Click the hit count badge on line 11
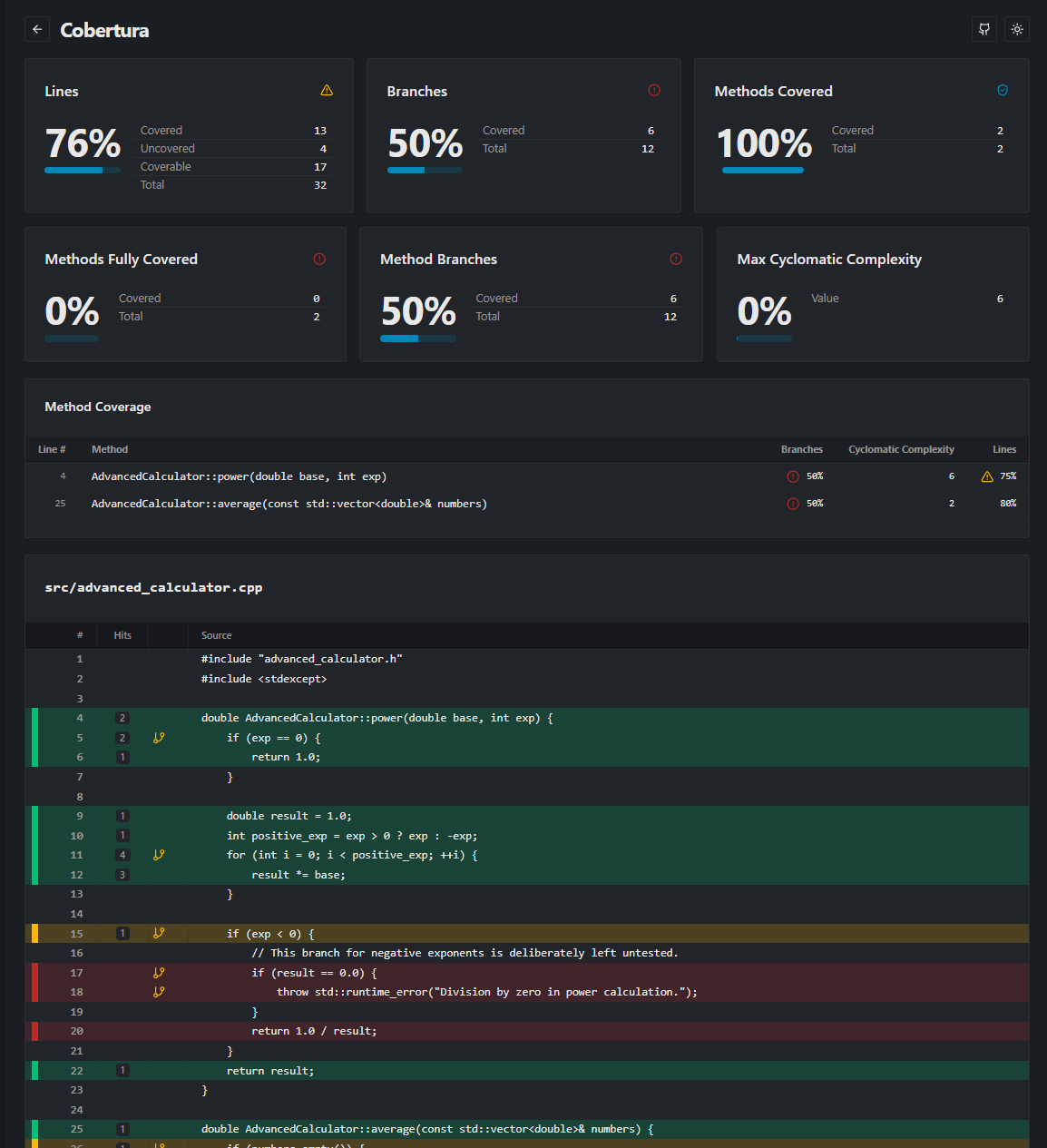The image size is (1047, 1148). tap(122, 855)
